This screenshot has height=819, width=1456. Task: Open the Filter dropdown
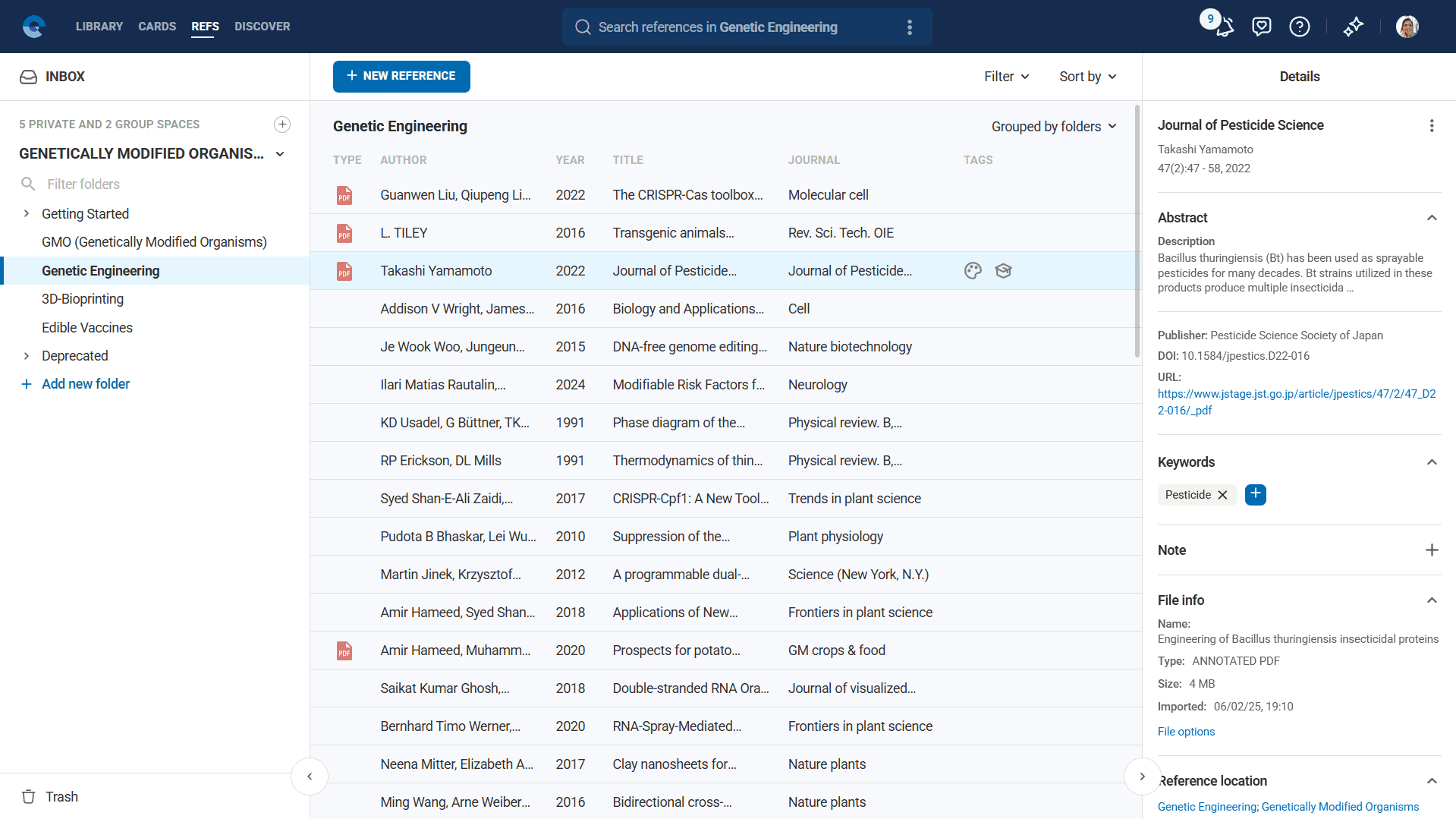pos(1006,77)
